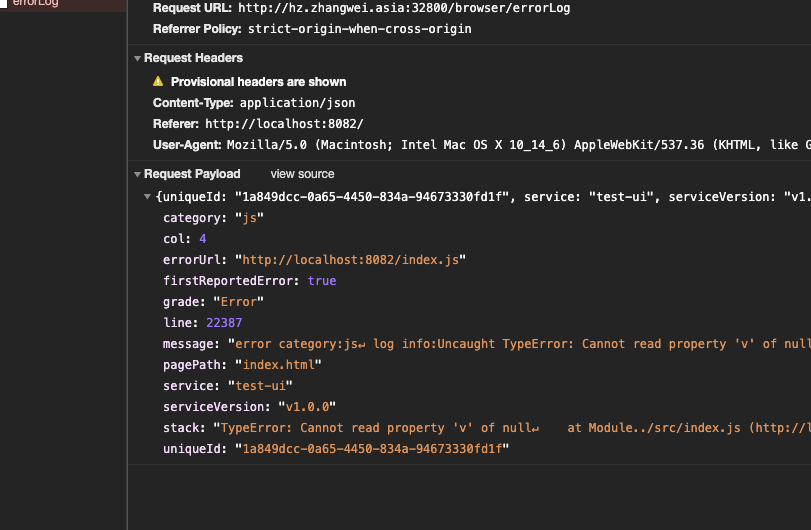Click the Provisional headers are shown text
The height and width of the screenshot is (530, 811).
(x=259, y=82)
